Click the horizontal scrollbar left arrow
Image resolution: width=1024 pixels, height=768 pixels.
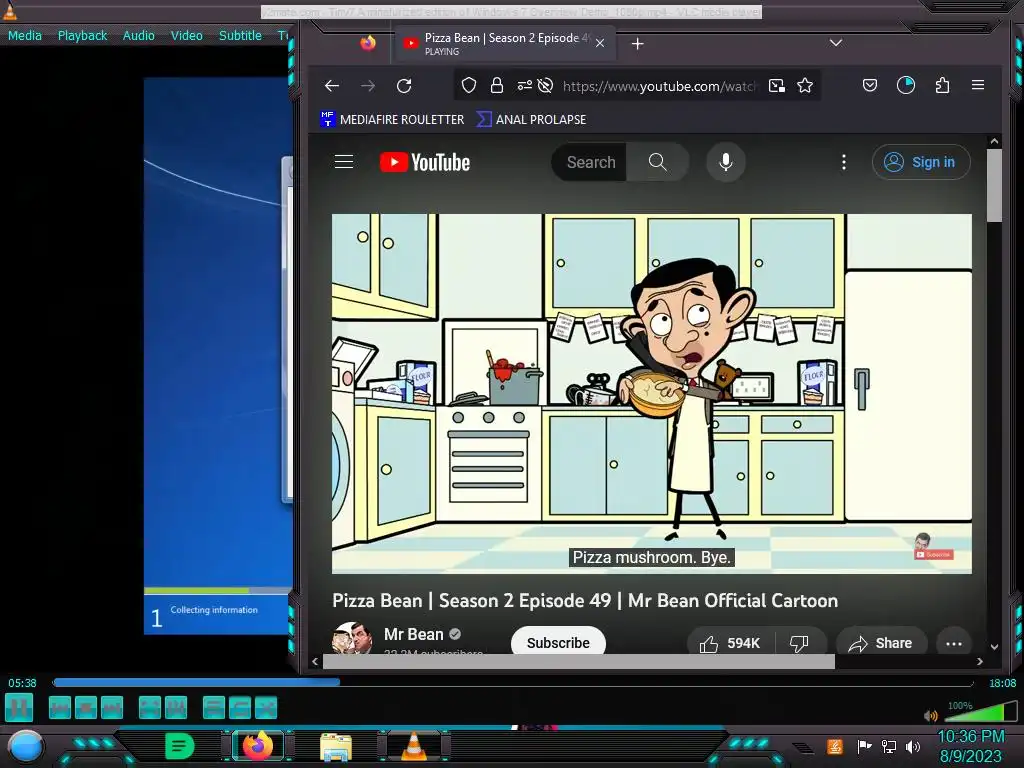(315, 661)
